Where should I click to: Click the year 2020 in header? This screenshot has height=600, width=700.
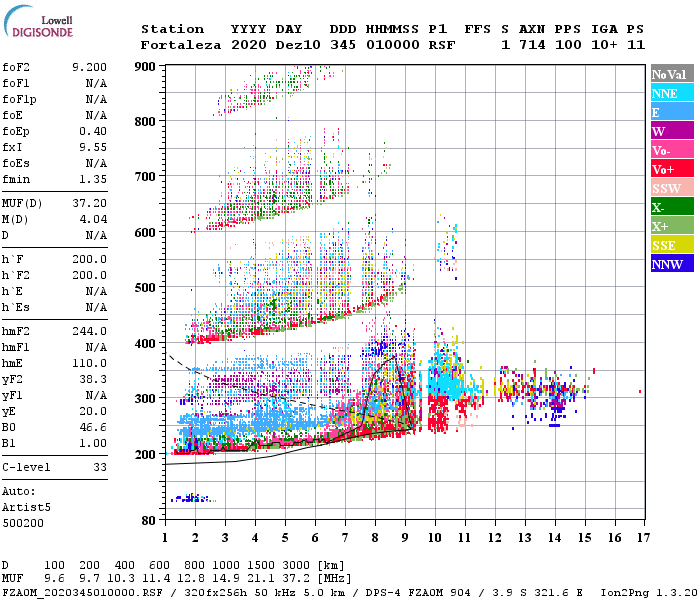[x=249, y=45]
